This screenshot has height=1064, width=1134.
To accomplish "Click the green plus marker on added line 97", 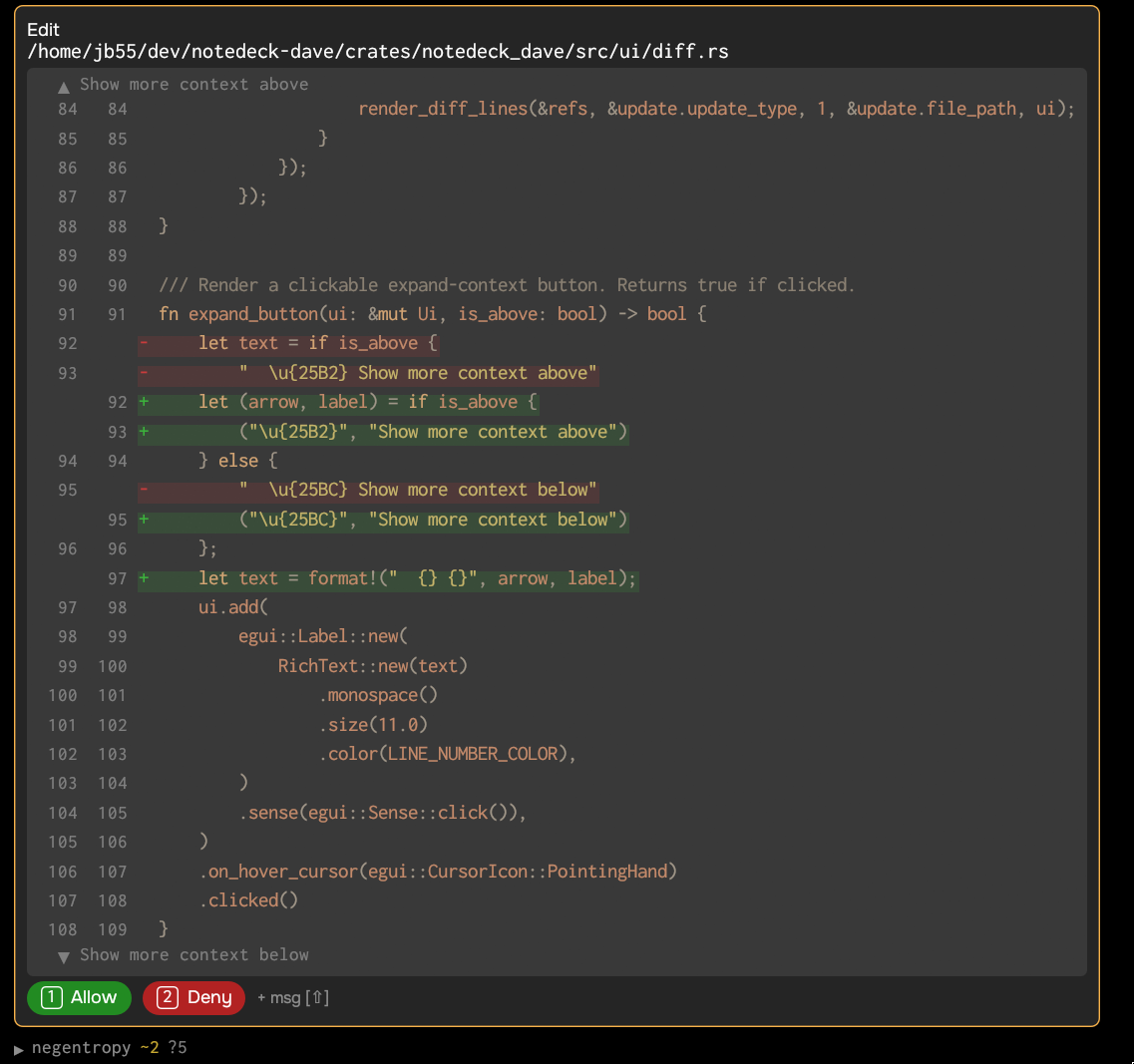I will pyautogui.click(x=145, y=578).
